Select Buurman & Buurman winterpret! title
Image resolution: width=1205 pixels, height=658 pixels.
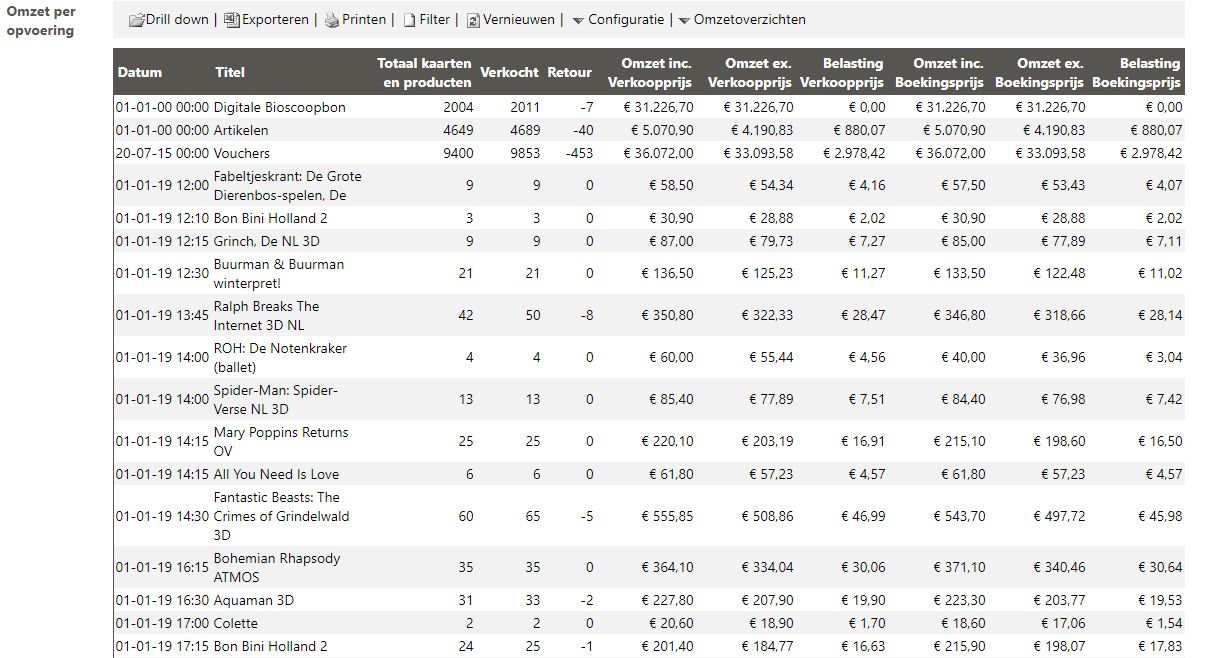point(279,273)
